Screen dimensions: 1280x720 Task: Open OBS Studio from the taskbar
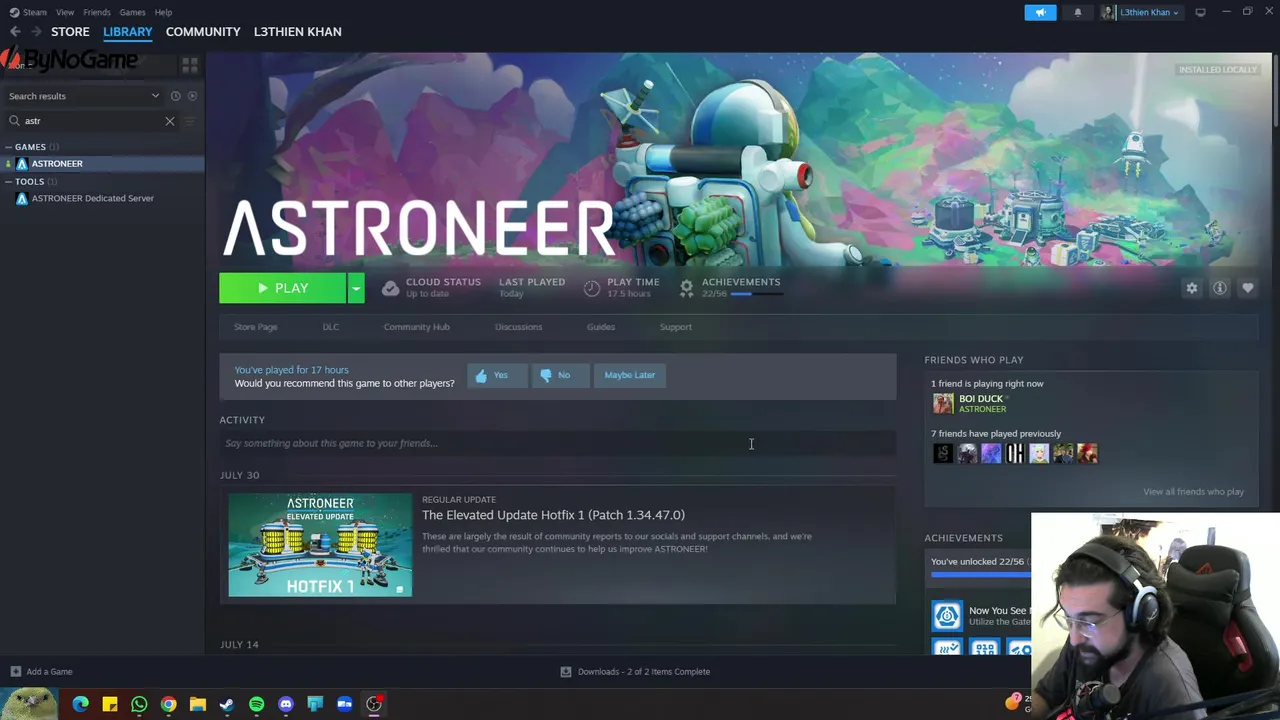(374, 704)
